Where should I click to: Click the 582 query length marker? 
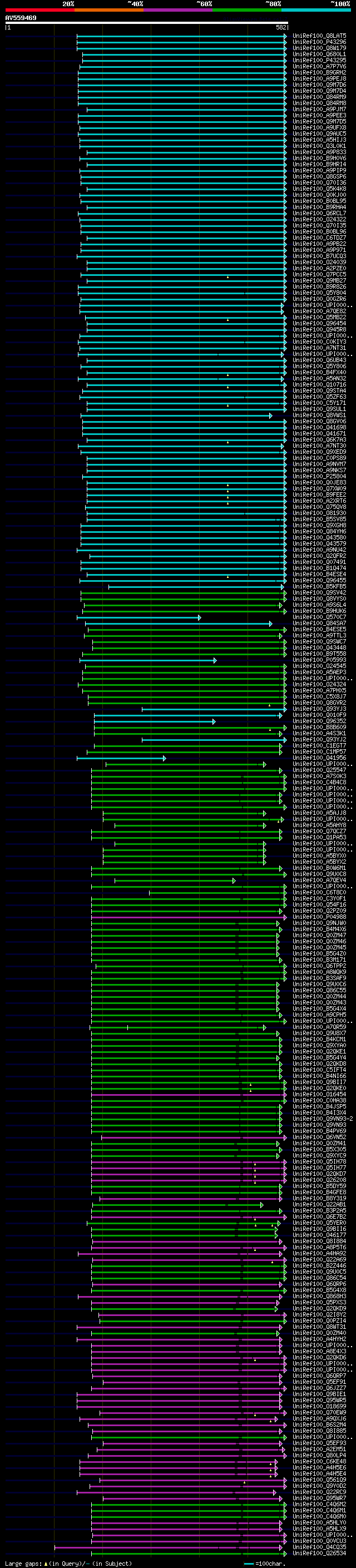coord(281,27)
